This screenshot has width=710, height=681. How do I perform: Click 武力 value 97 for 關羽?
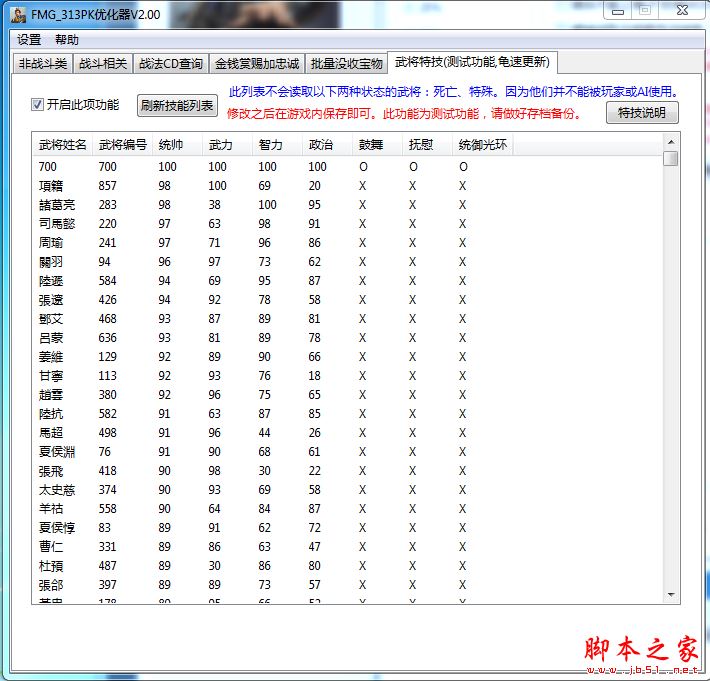tap(214, 262)
